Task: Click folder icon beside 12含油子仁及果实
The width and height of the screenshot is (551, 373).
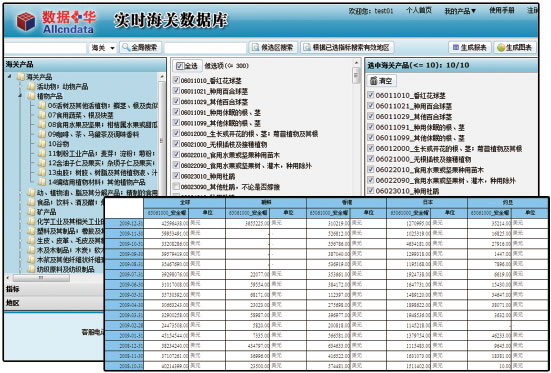Action: point(42,163)
